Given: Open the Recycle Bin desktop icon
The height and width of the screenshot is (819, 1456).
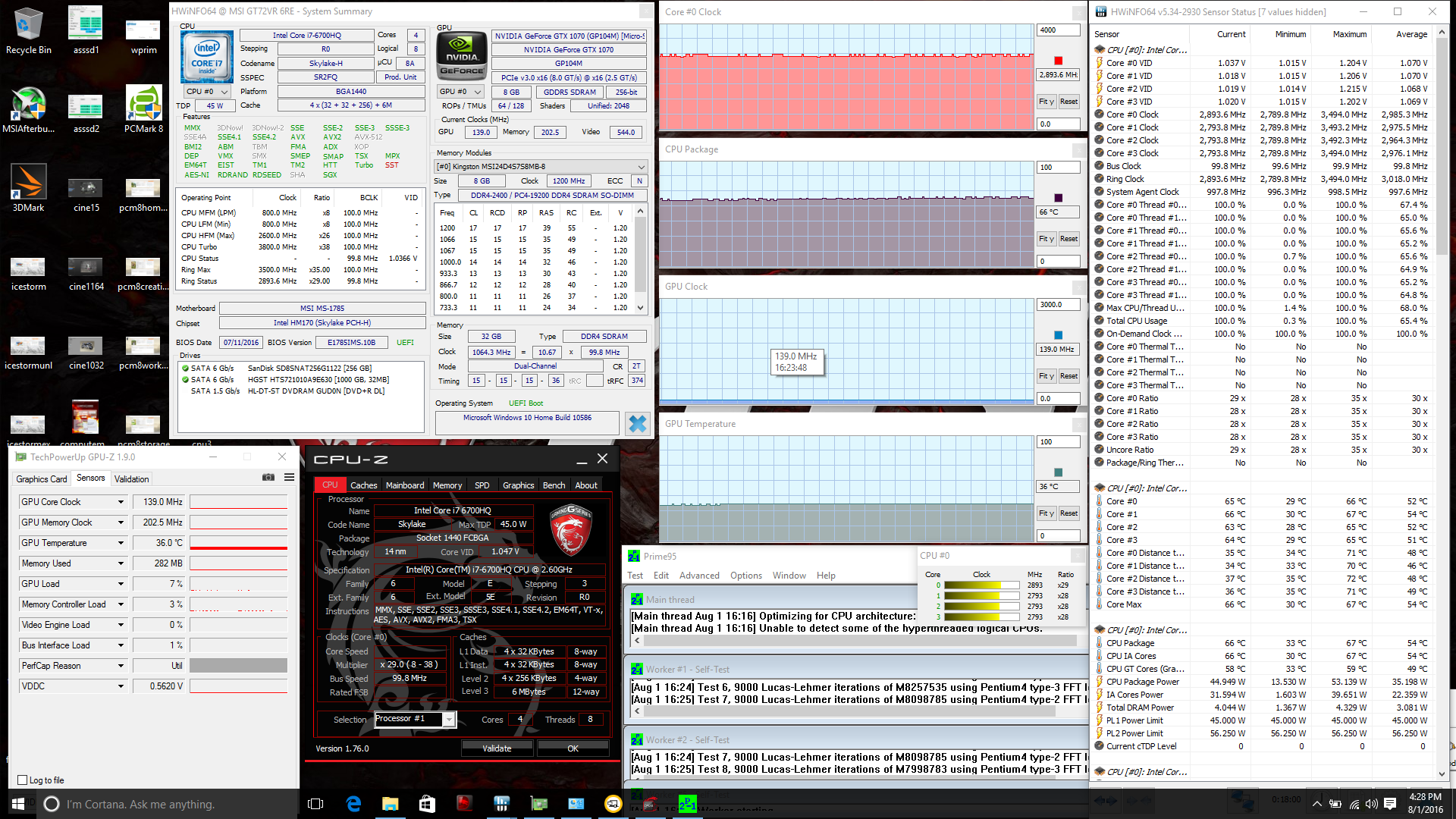Looking at the screenshot, I should [28, 30].
